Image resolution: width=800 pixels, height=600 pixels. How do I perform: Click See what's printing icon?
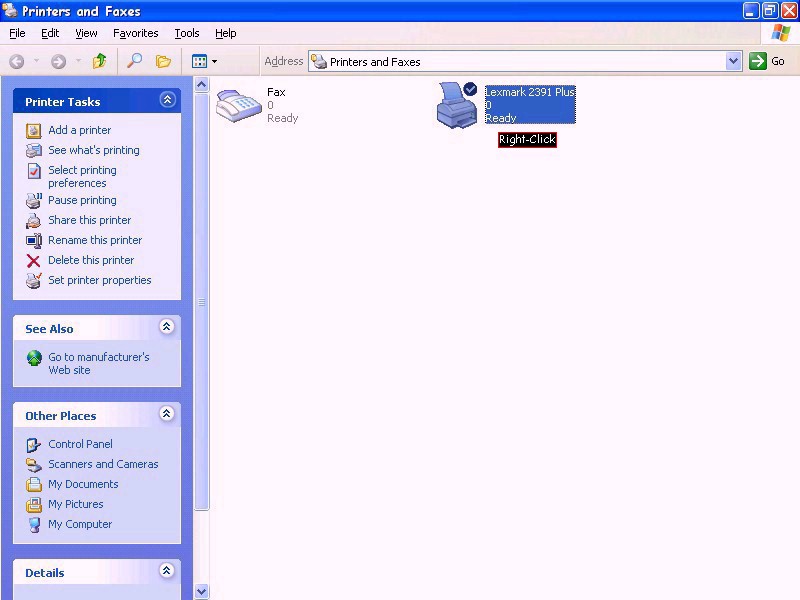[x=34, y=151]
